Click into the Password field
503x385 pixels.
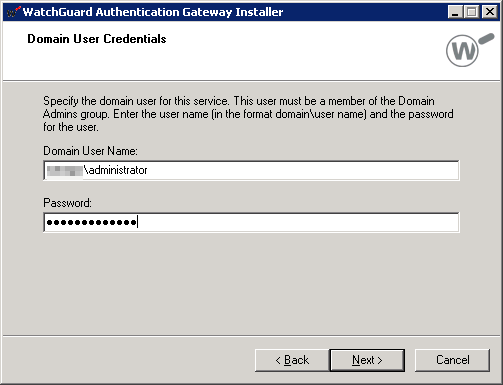pyautogui.click(x=251, y=222)
